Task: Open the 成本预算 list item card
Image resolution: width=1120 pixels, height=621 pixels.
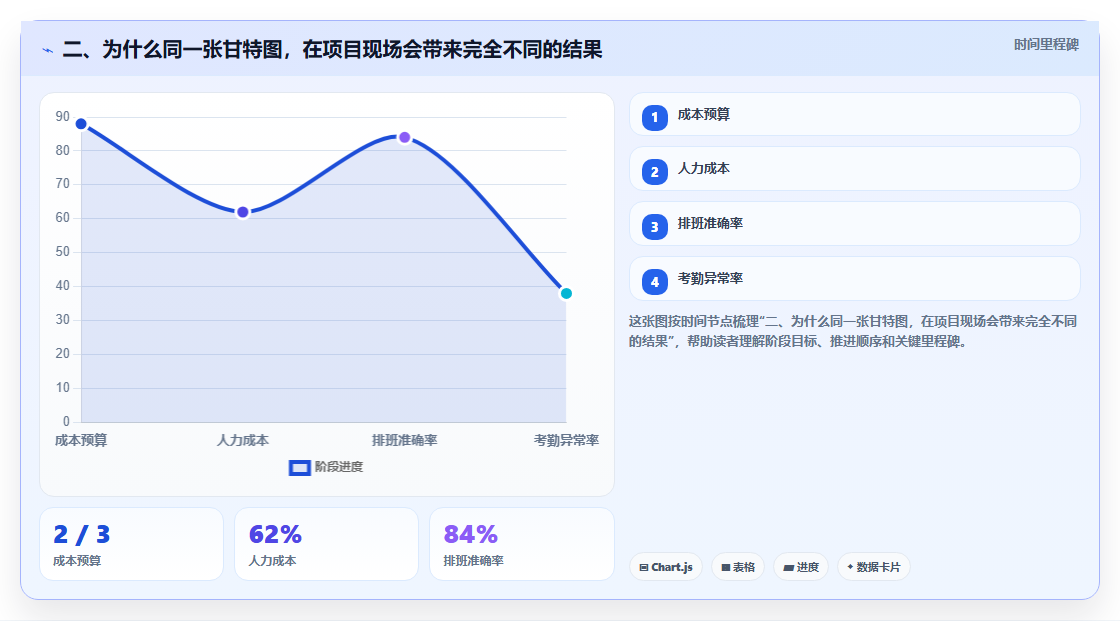Action: pos(854,114)
